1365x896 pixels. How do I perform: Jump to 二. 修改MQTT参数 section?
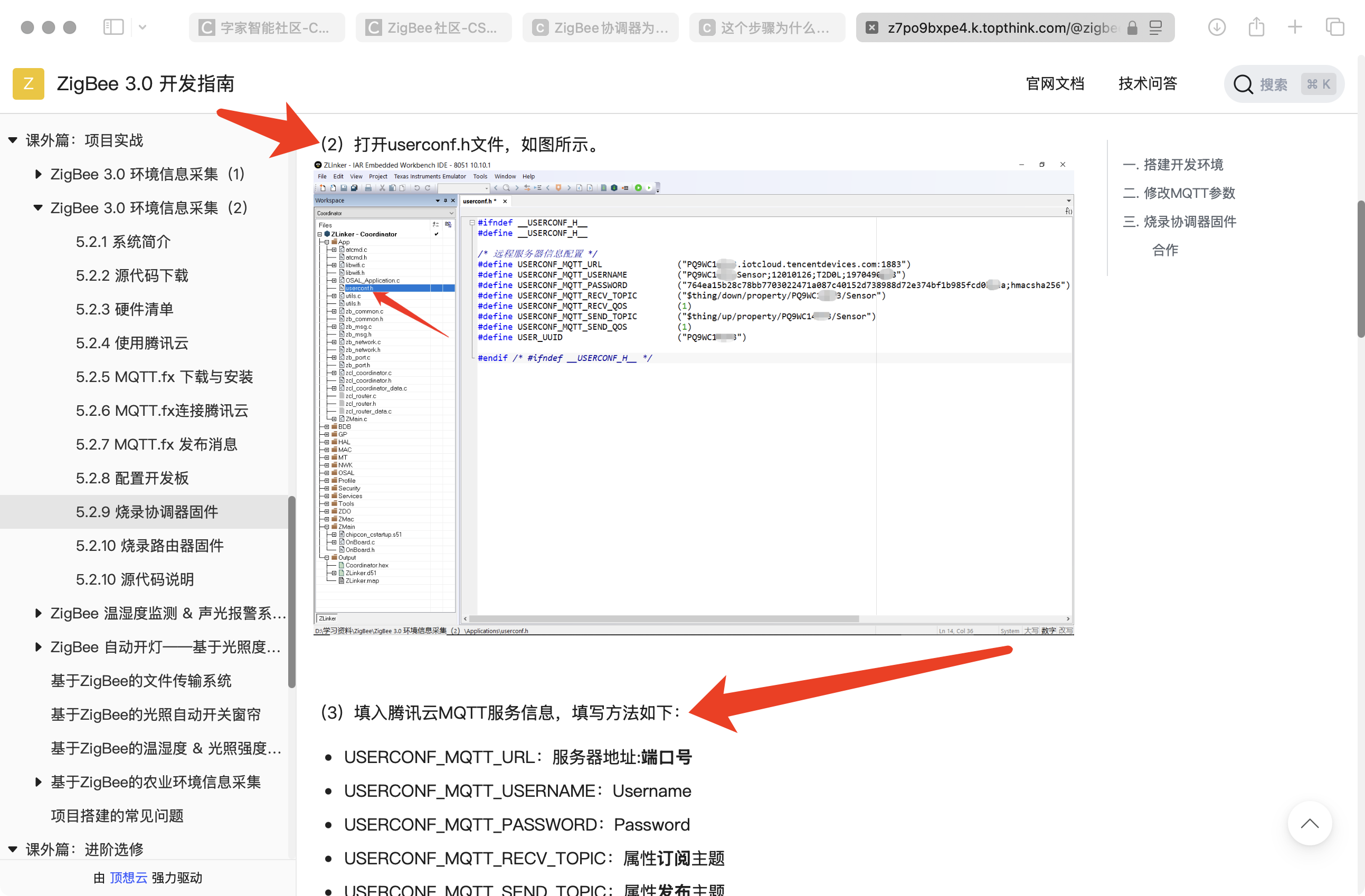tap(1179, 193)
